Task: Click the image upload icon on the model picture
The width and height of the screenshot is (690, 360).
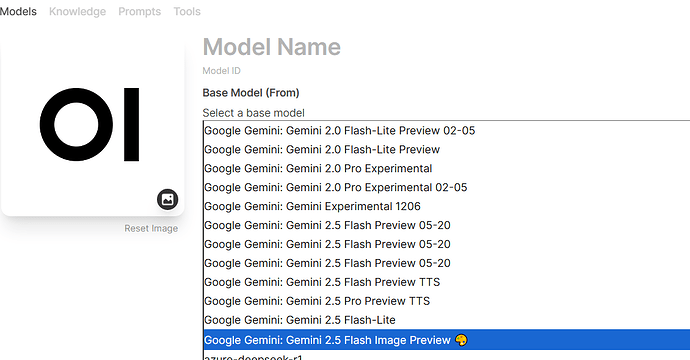Action: coord(168,199)
